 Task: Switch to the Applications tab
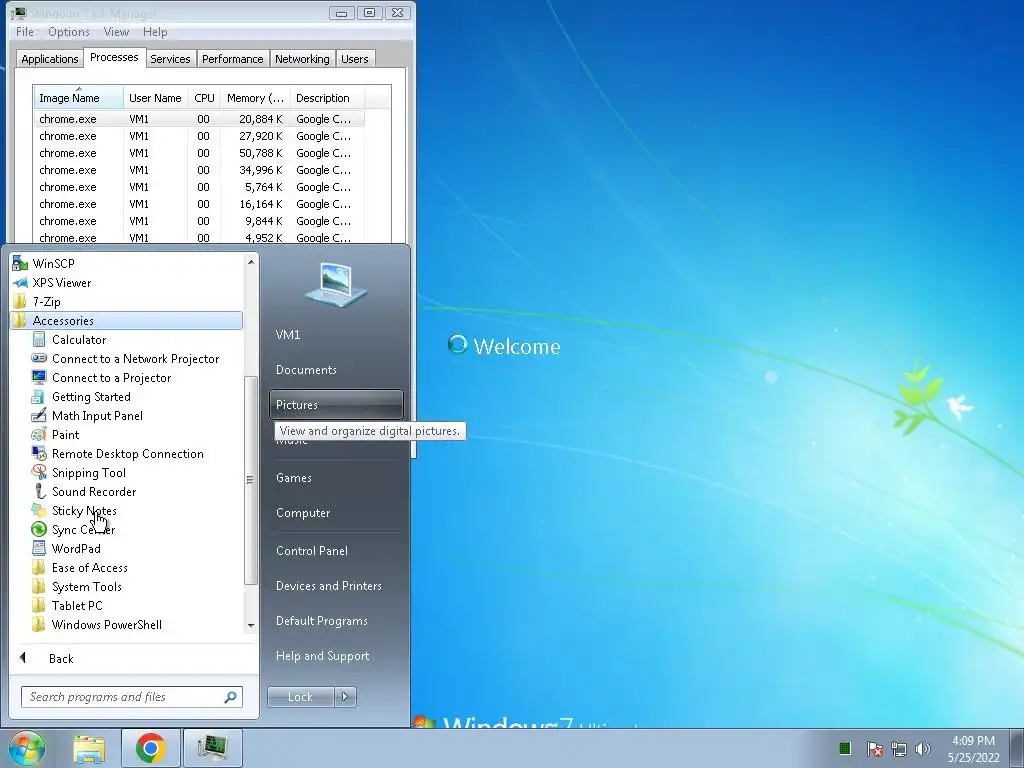pyautogui.click(x=50, y=59)
